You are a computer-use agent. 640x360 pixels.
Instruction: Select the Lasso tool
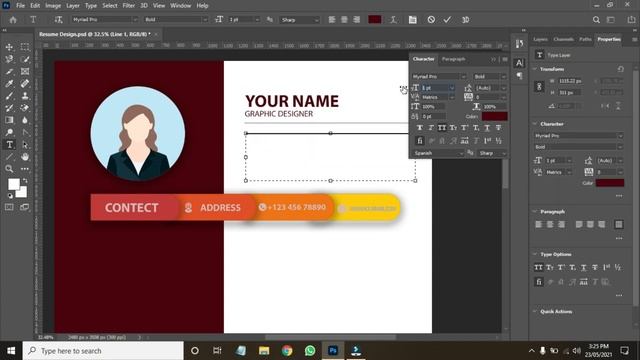pyautogui.click(x=9, y=60)
